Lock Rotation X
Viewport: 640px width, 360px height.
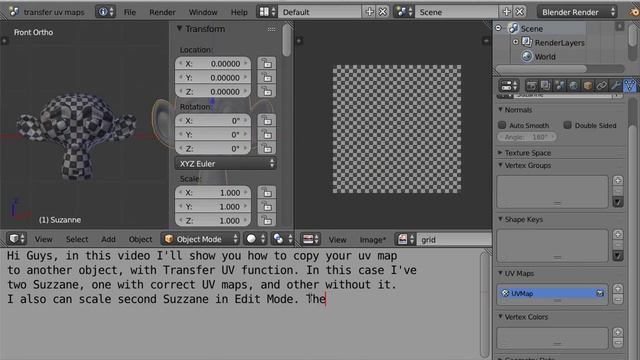click(x=267, y=121)
